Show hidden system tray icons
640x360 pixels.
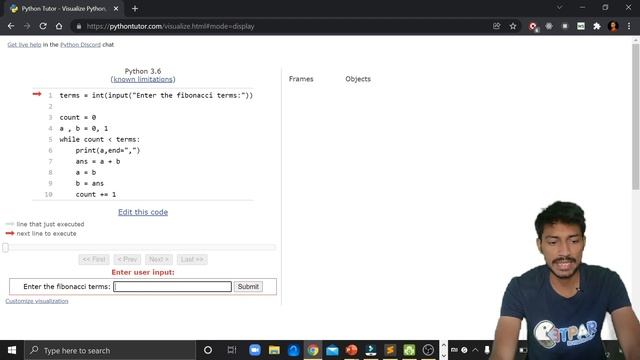(x=475, y=350)
